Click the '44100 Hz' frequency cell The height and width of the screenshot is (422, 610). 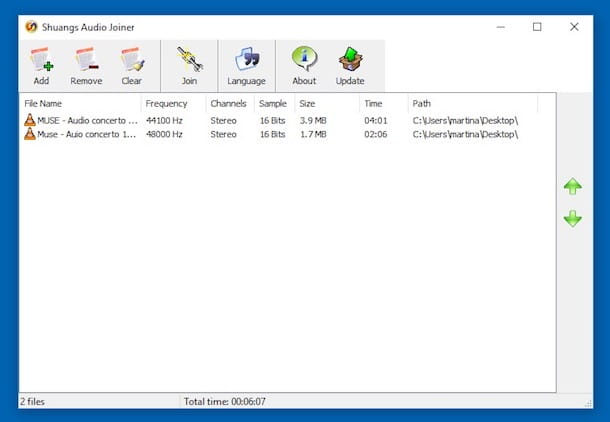(x=164, y=121)
